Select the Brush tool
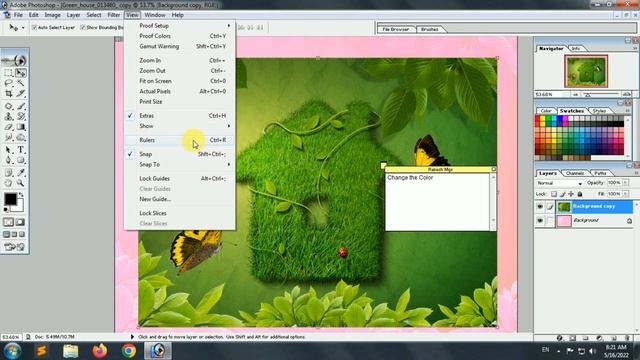The width and height of the screenshot is (640, 360). pyautogui.click(x=20, y=106)
